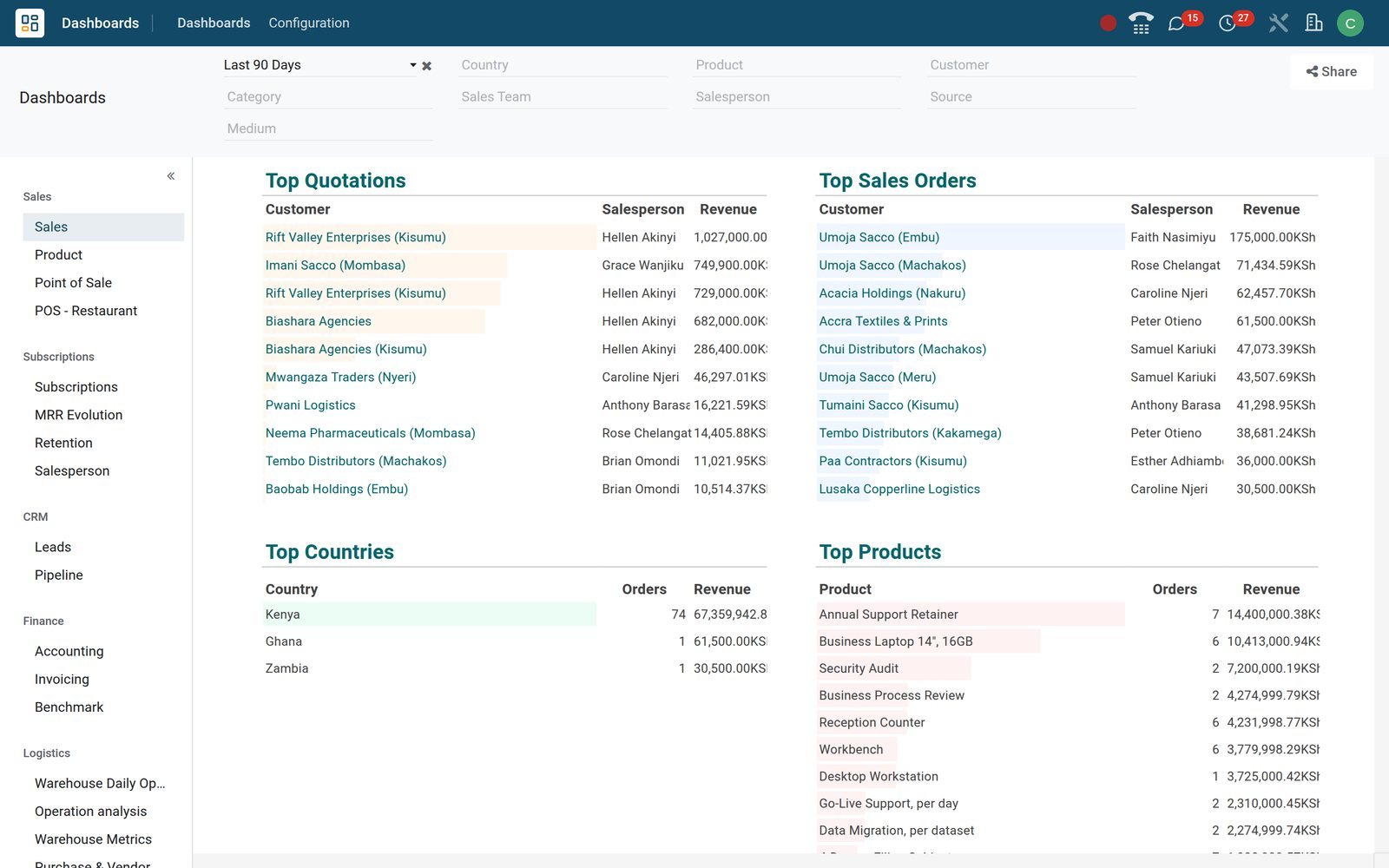
Task: Open the developer tools wrench icon
Action: [x=1278, y=23]
